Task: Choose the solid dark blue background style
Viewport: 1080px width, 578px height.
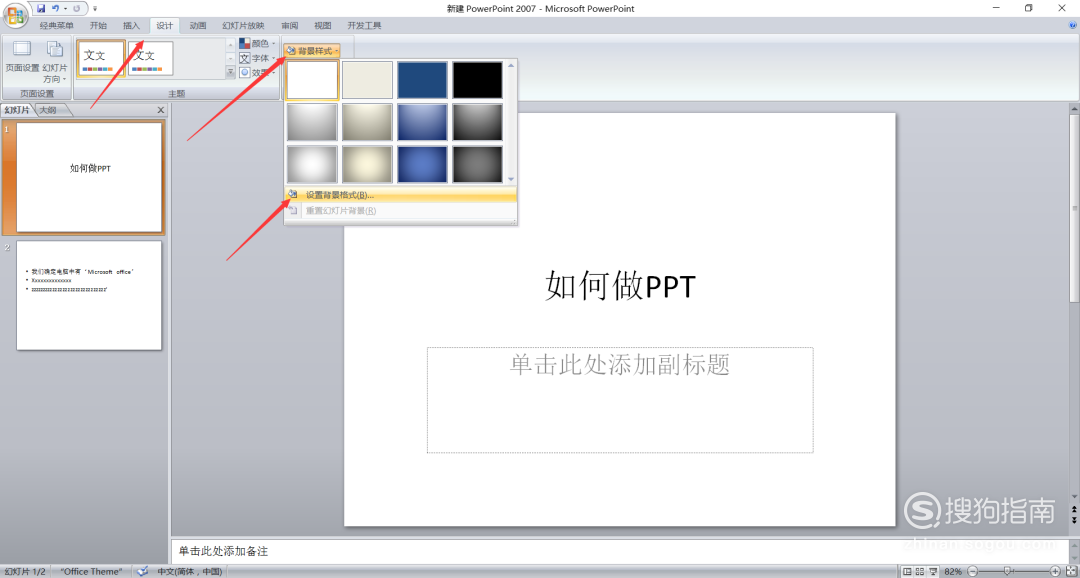Action: coord(422,80)
